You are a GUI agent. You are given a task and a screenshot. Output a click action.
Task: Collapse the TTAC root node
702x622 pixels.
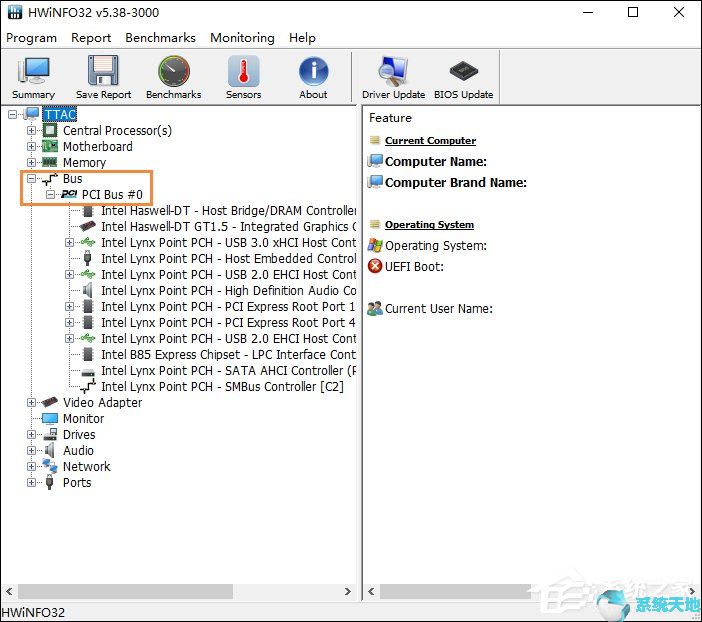13,115
